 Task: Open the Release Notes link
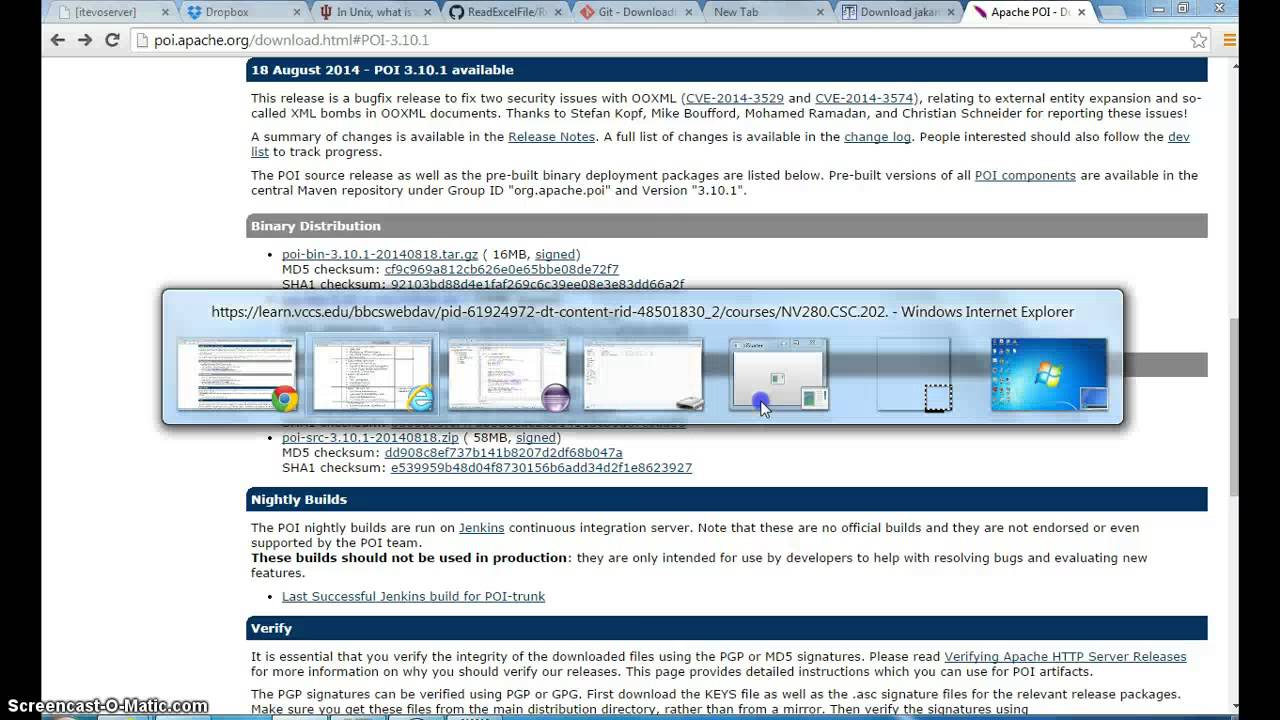[x=551, y=137]
